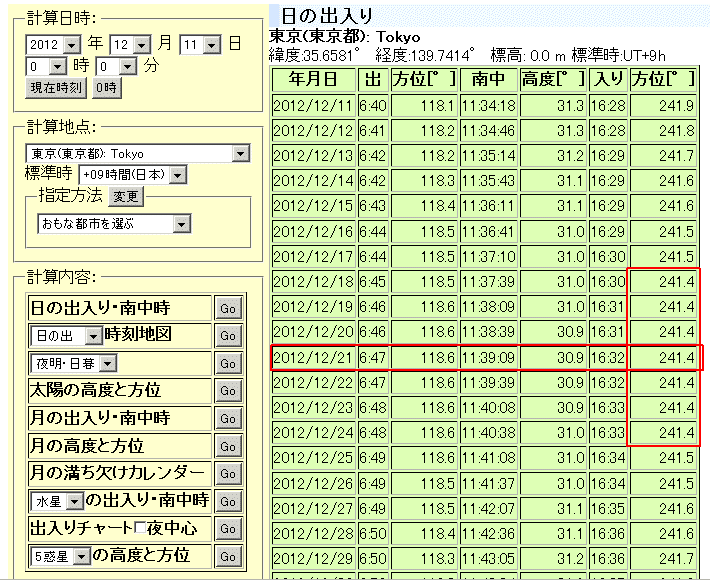Click date cell 2012/12/25
This screenshot has width=710, height=580.
pos(313,458)
